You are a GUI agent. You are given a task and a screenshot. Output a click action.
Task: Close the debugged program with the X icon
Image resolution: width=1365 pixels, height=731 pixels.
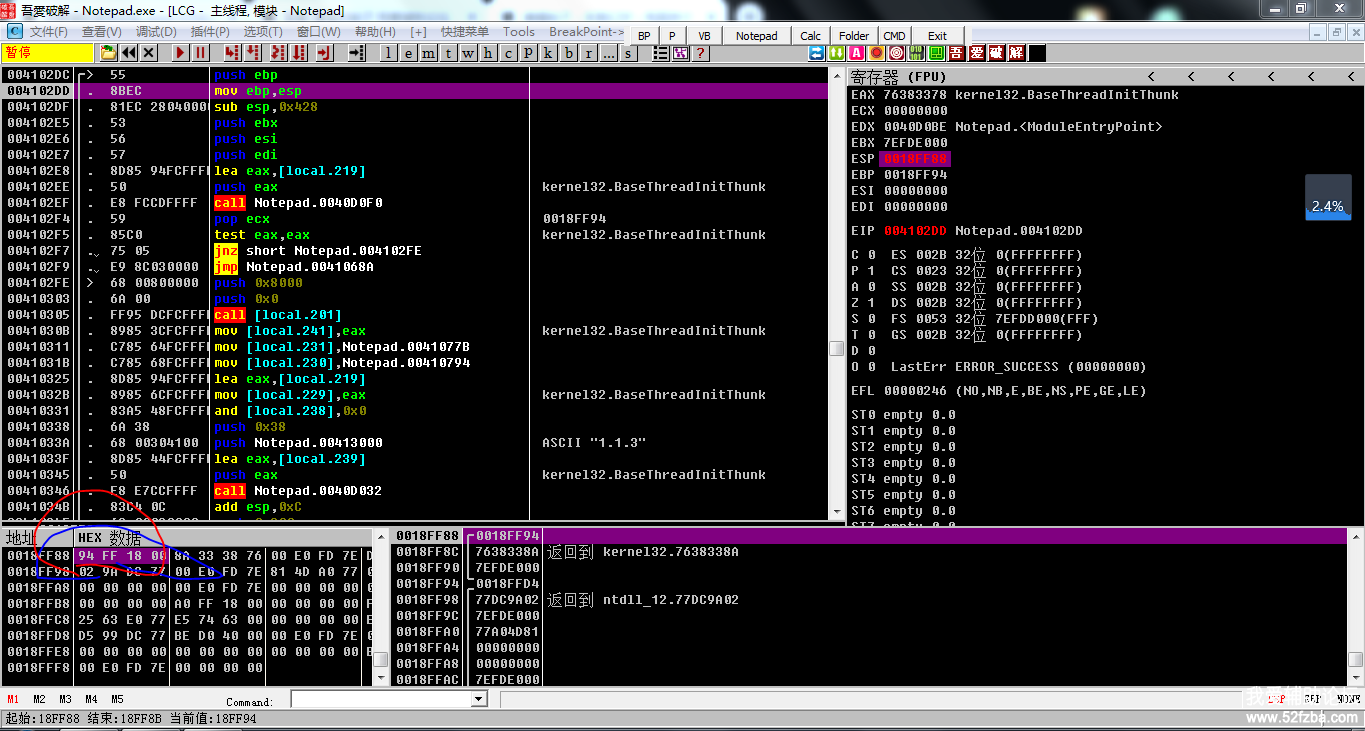pos(148,53)
